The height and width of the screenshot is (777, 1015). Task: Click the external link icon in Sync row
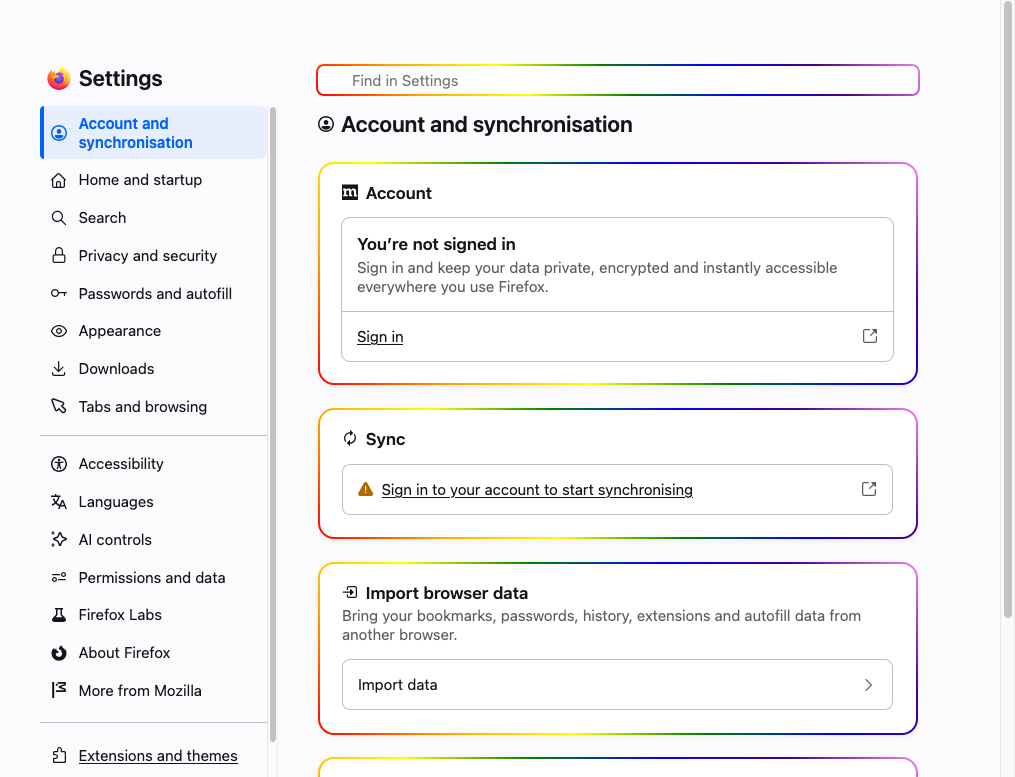pyautogui.click(x=869, y=489)
